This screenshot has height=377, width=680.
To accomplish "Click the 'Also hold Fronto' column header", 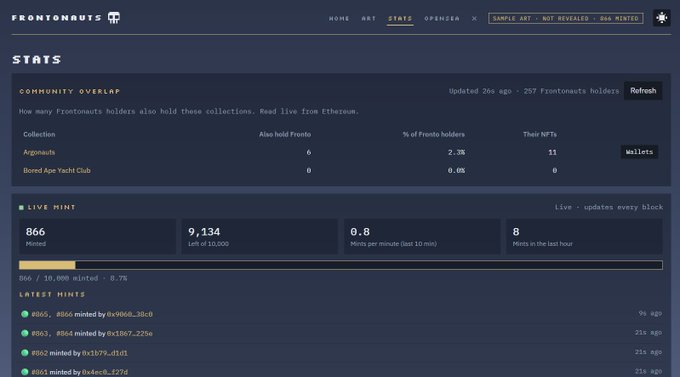I will pos(285,134).
